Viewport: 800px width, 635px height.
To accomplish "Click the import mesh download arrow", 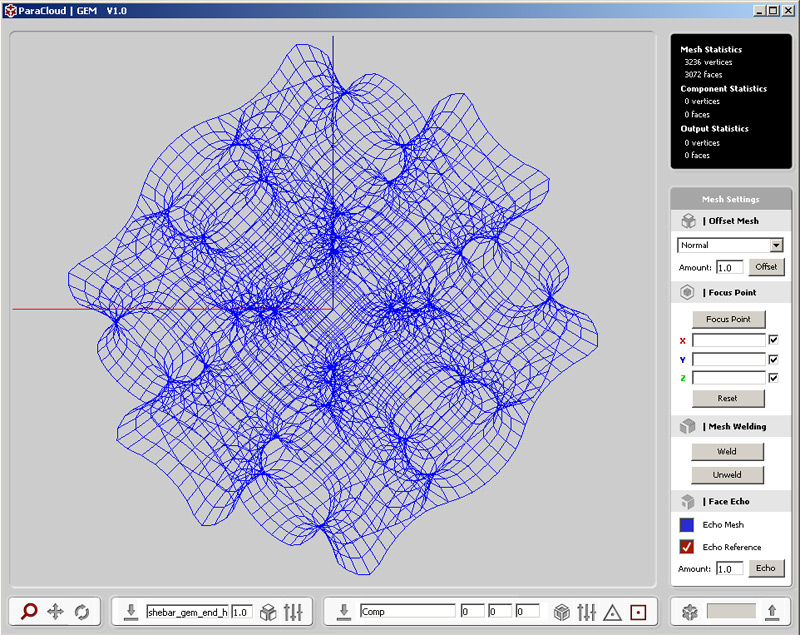I will tap(130, 612).
